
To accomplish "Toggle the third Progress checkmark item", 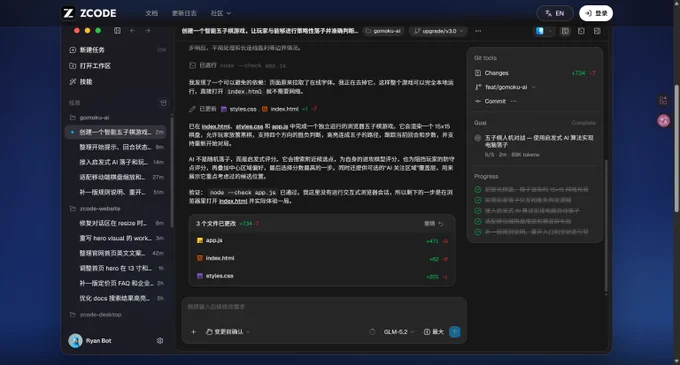I will tap(477, 211).
